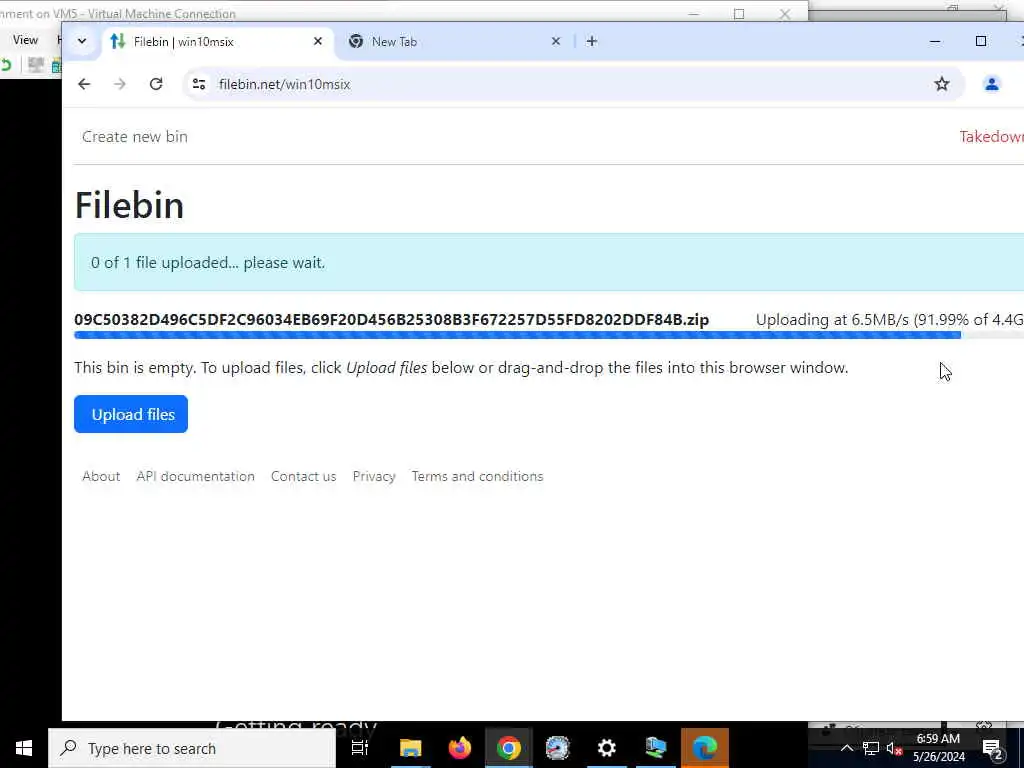
Task: Show hidden system tray icons
Action: (x=846, y=748)
